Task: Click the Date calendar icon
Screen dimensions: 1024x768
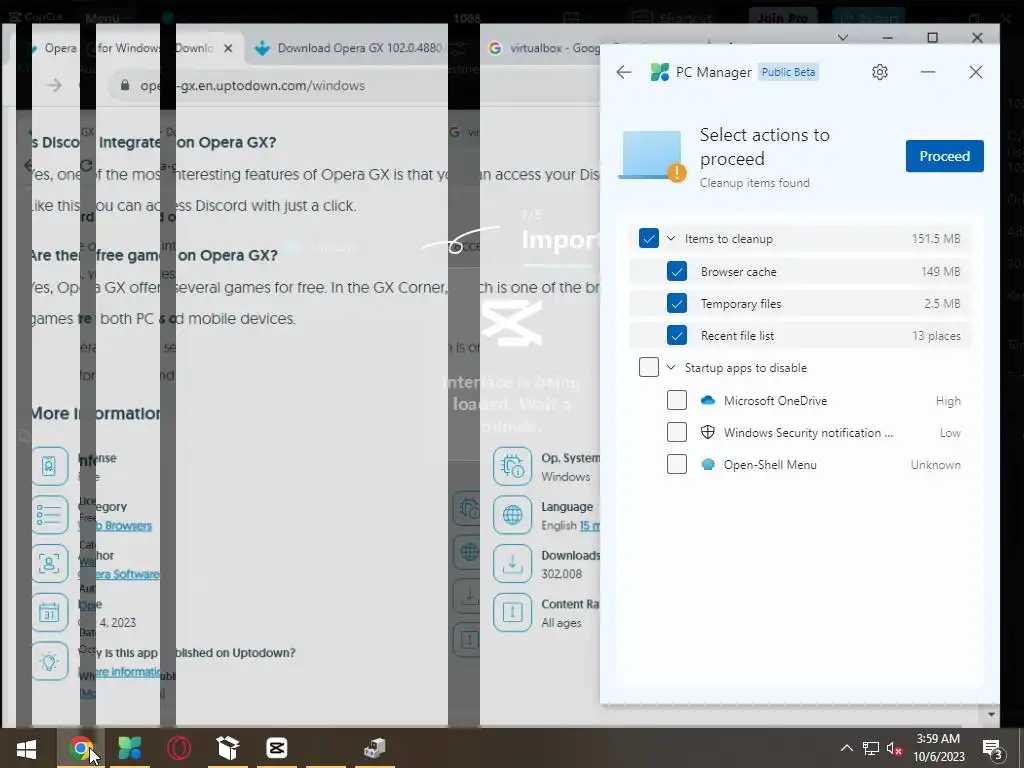Action: pyautogui.click(x=49, y=613)
